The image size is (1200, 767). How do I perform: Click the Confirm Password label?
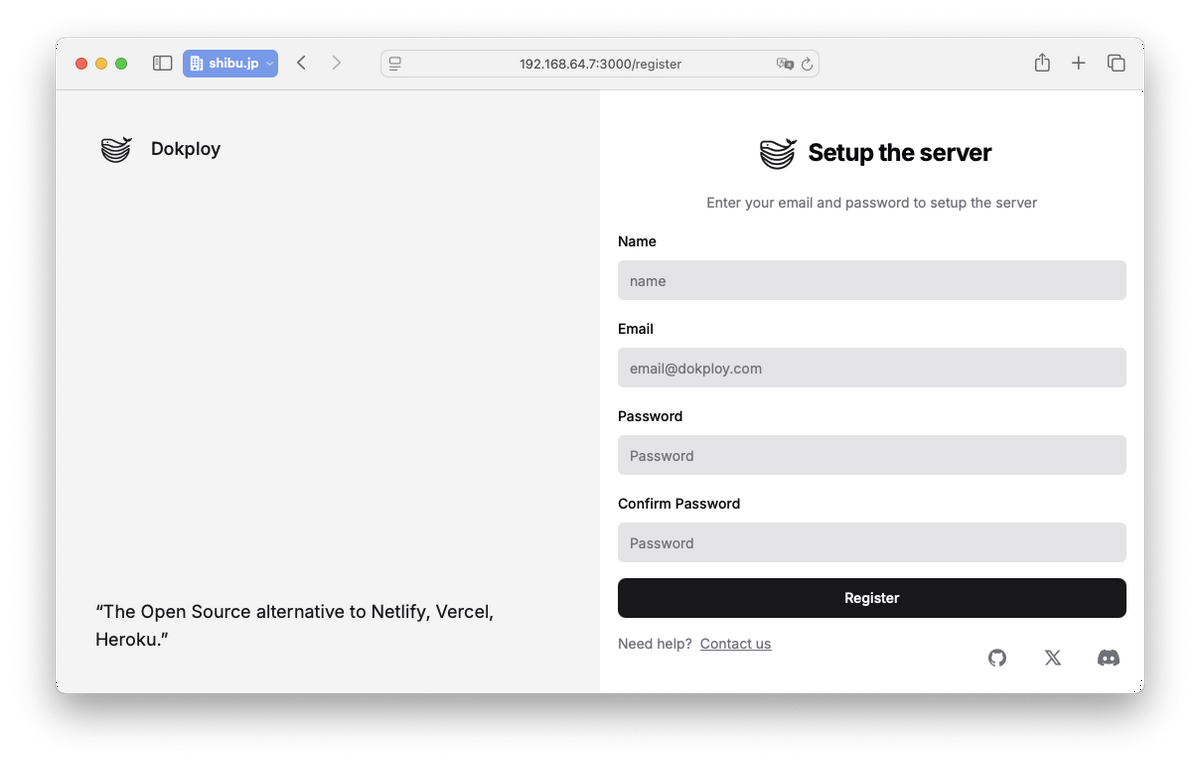pyautogui.click(x=679, y=504)
